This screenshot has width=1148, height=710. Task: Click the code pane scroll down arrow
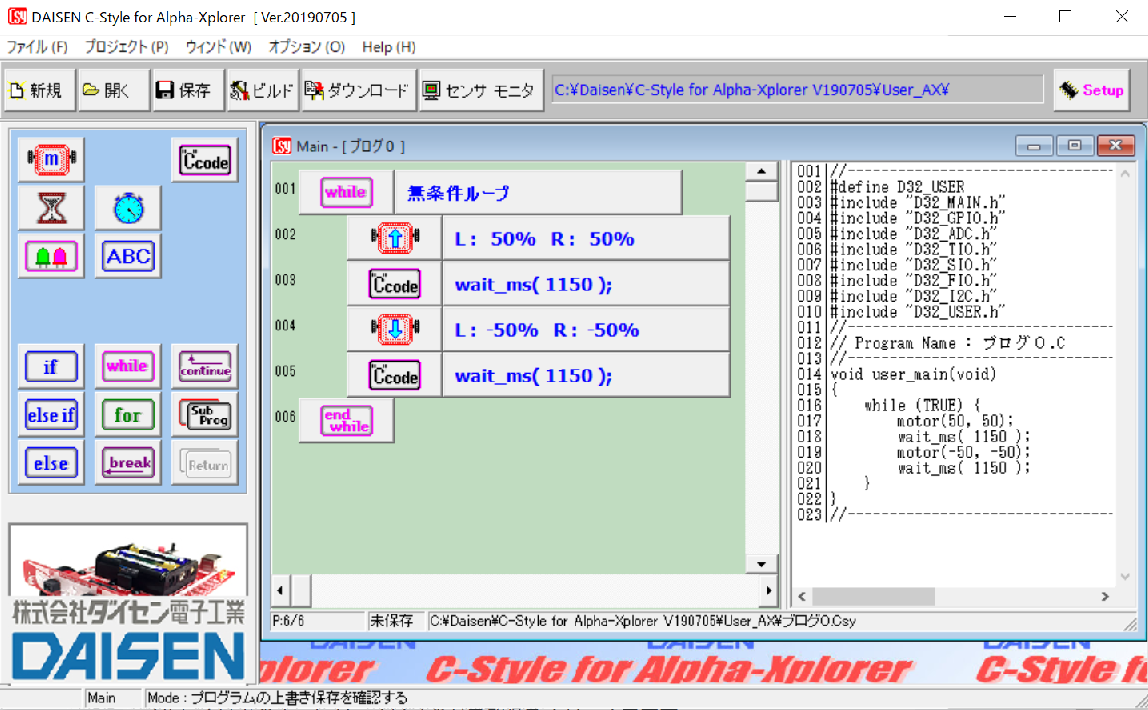[1125, 577]
